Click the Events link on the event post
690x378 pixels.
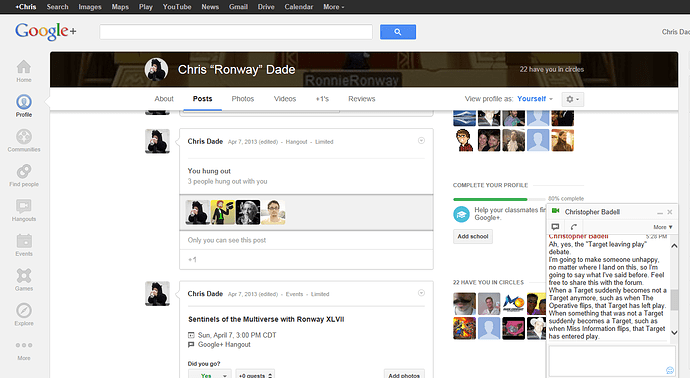pyautogui.click(x=294, y=294)
